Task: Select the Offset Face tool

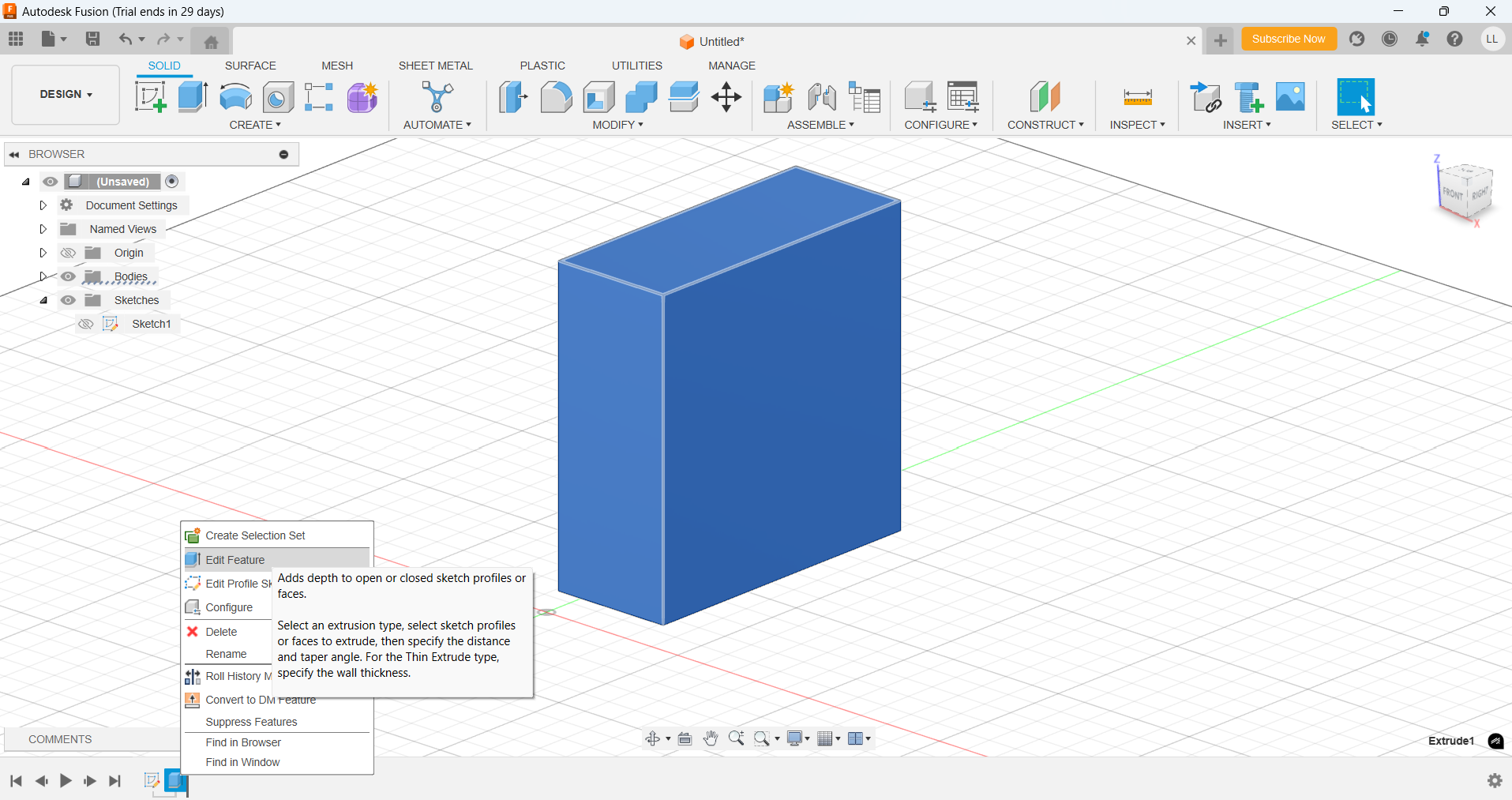Action: click(x=684, y=97)
